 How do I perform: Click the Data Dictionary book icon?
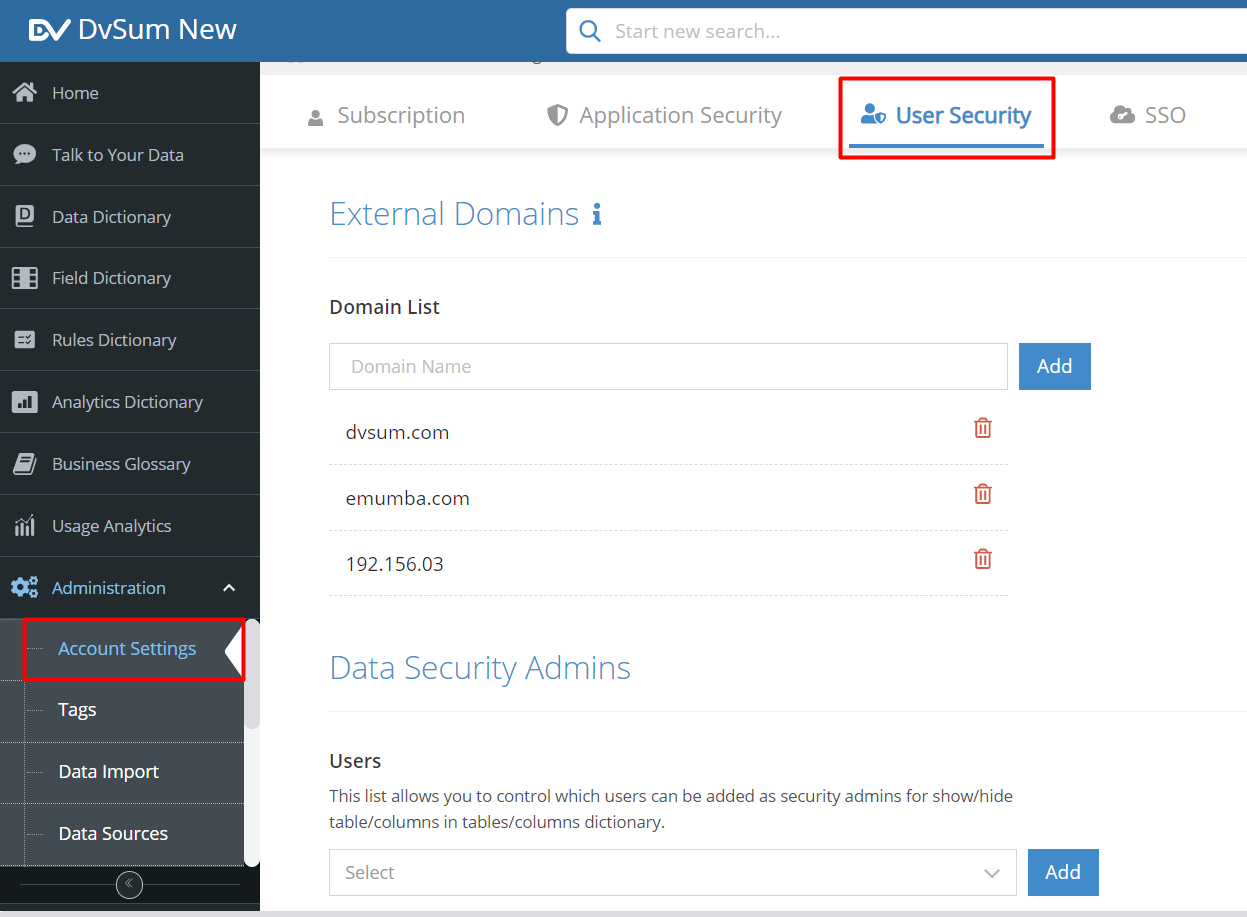pyautogui.click(x=25, y=217)
